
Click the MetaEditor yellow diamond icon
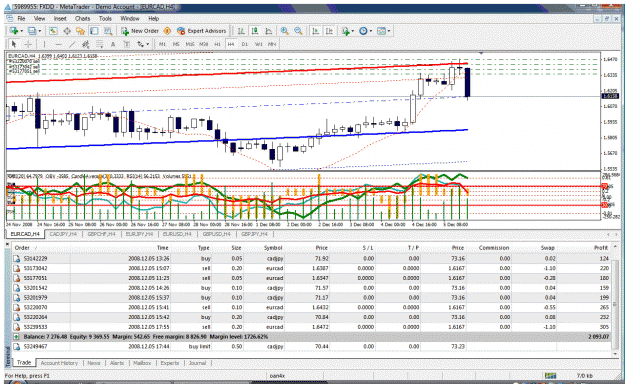pyautogui.click(x=167, y=31)
